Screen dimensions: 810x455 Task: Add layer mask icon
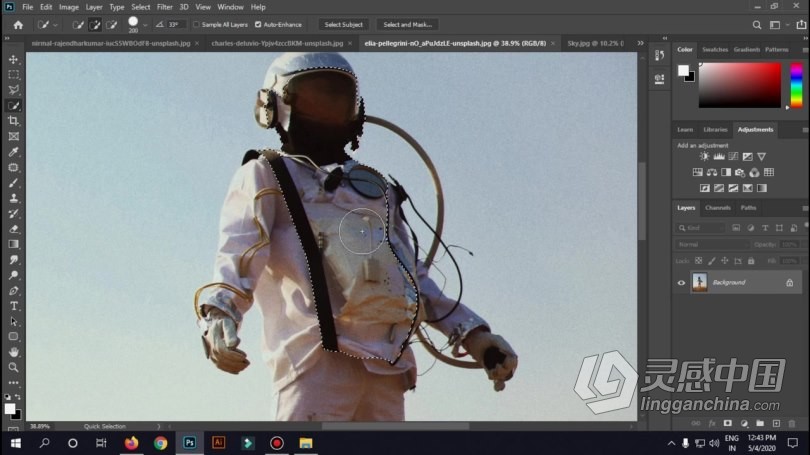(x=728, y=423)
